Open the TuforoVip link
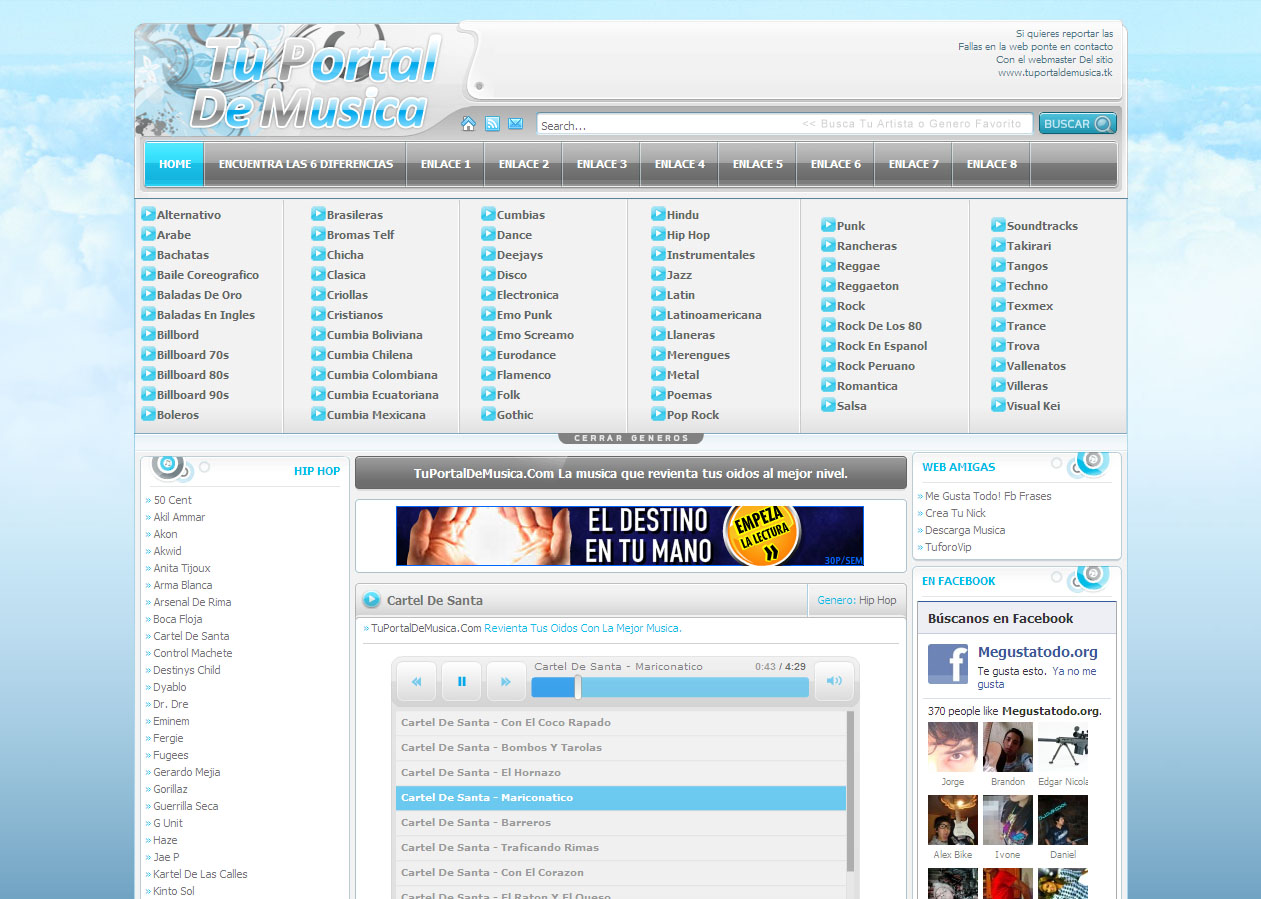 pyautogui.click(x=948, y=547)
